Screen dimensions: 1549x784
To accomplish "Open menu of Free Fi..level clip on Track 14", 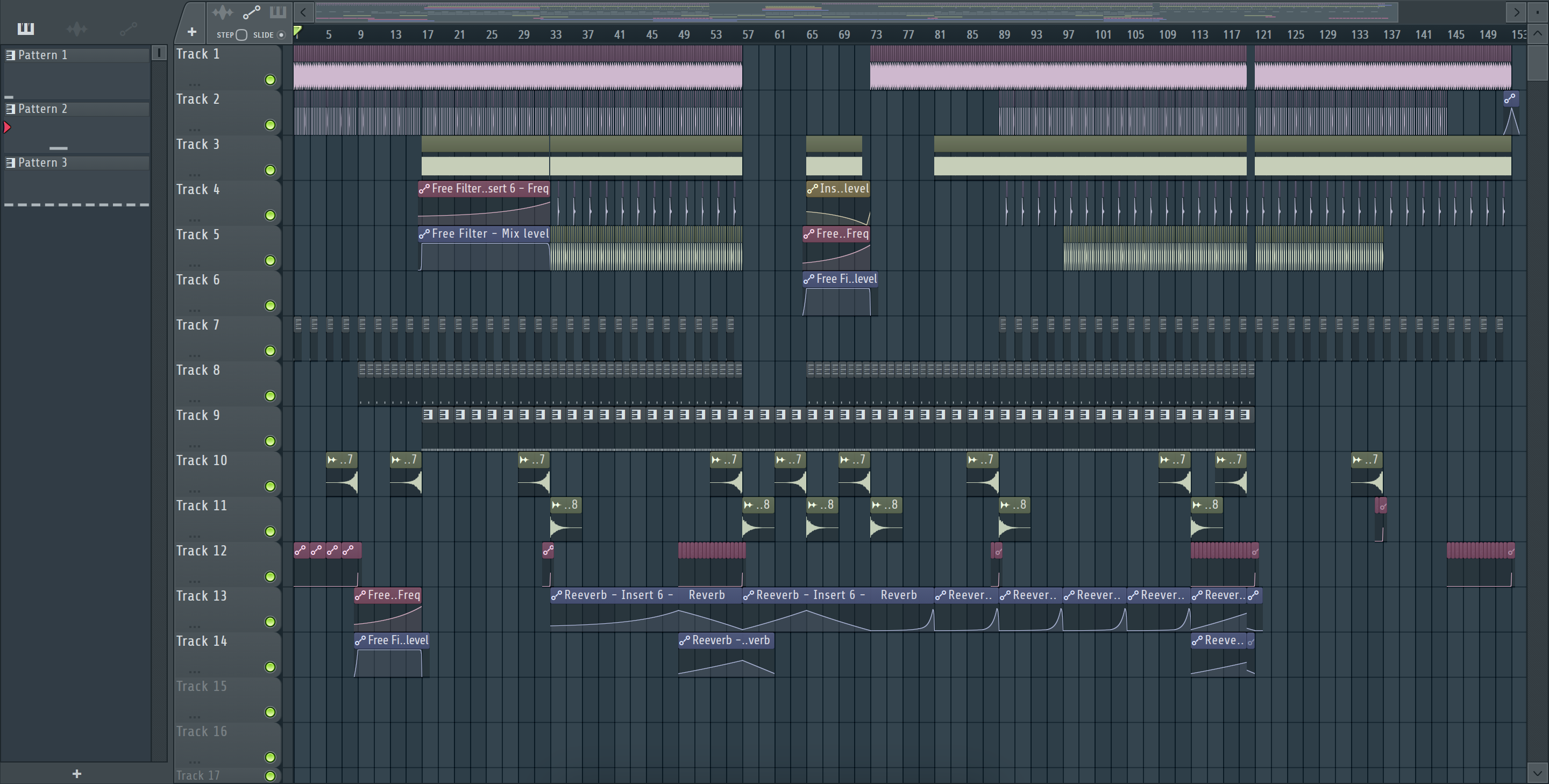I will [x=360, y=640].
